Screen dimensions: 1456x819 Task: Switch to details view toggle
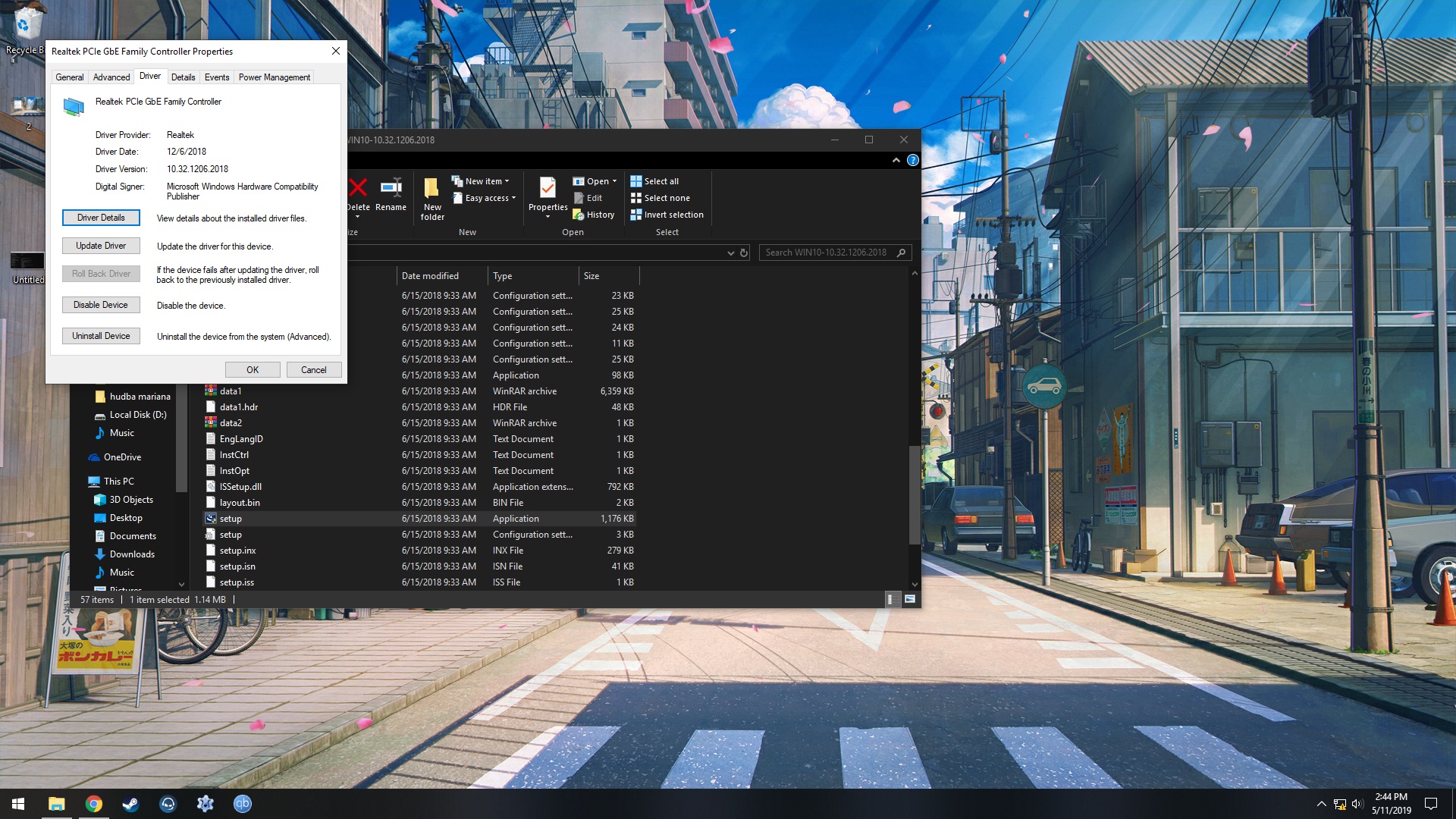(890, 599)
